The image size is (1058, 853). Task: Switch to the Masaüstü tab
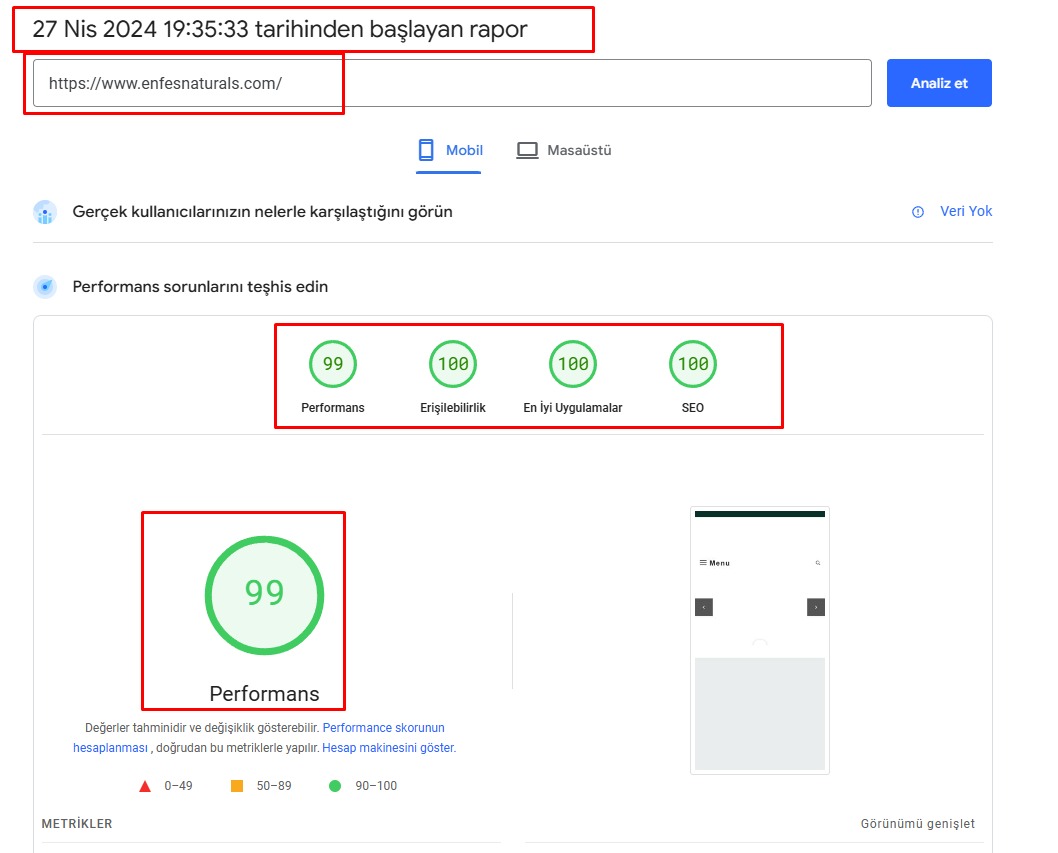click(564, 151)
